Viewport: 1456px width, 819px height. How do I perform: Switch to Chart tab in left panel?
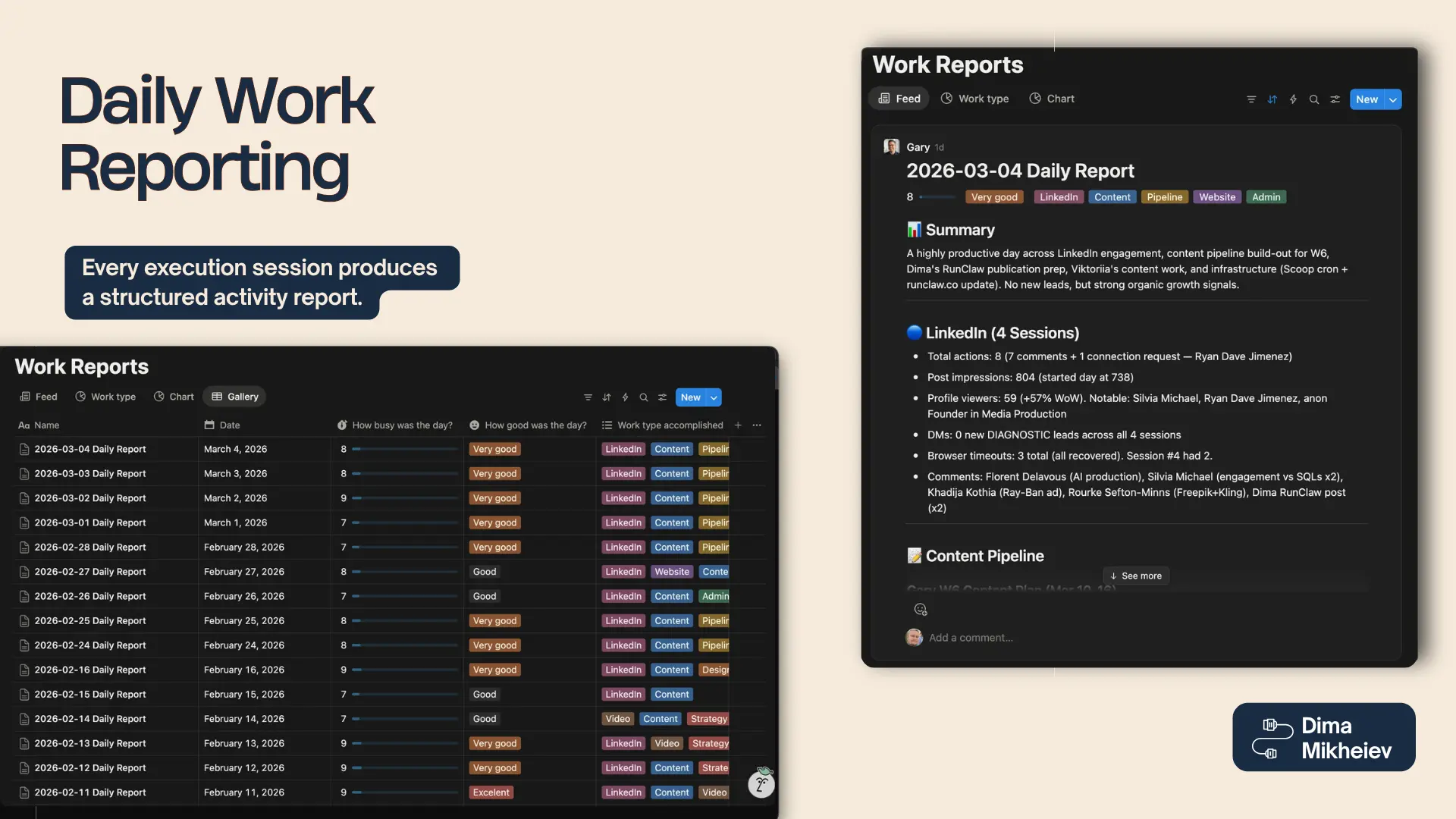tap(174, 397)
